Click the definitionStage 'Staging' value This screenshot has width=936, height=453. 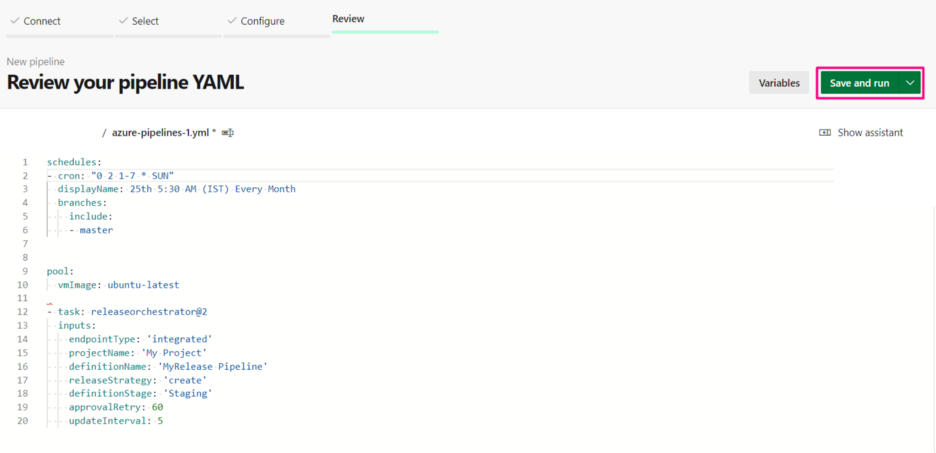[x=187, y=395]
